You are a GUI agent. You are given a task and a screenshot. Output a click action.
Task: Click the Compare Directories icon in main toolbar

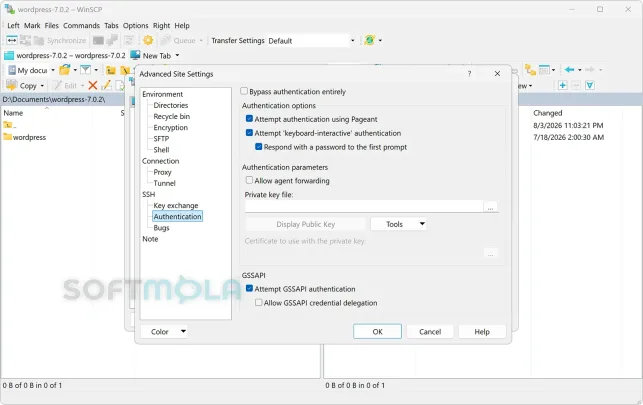click(x=12, y=40)
